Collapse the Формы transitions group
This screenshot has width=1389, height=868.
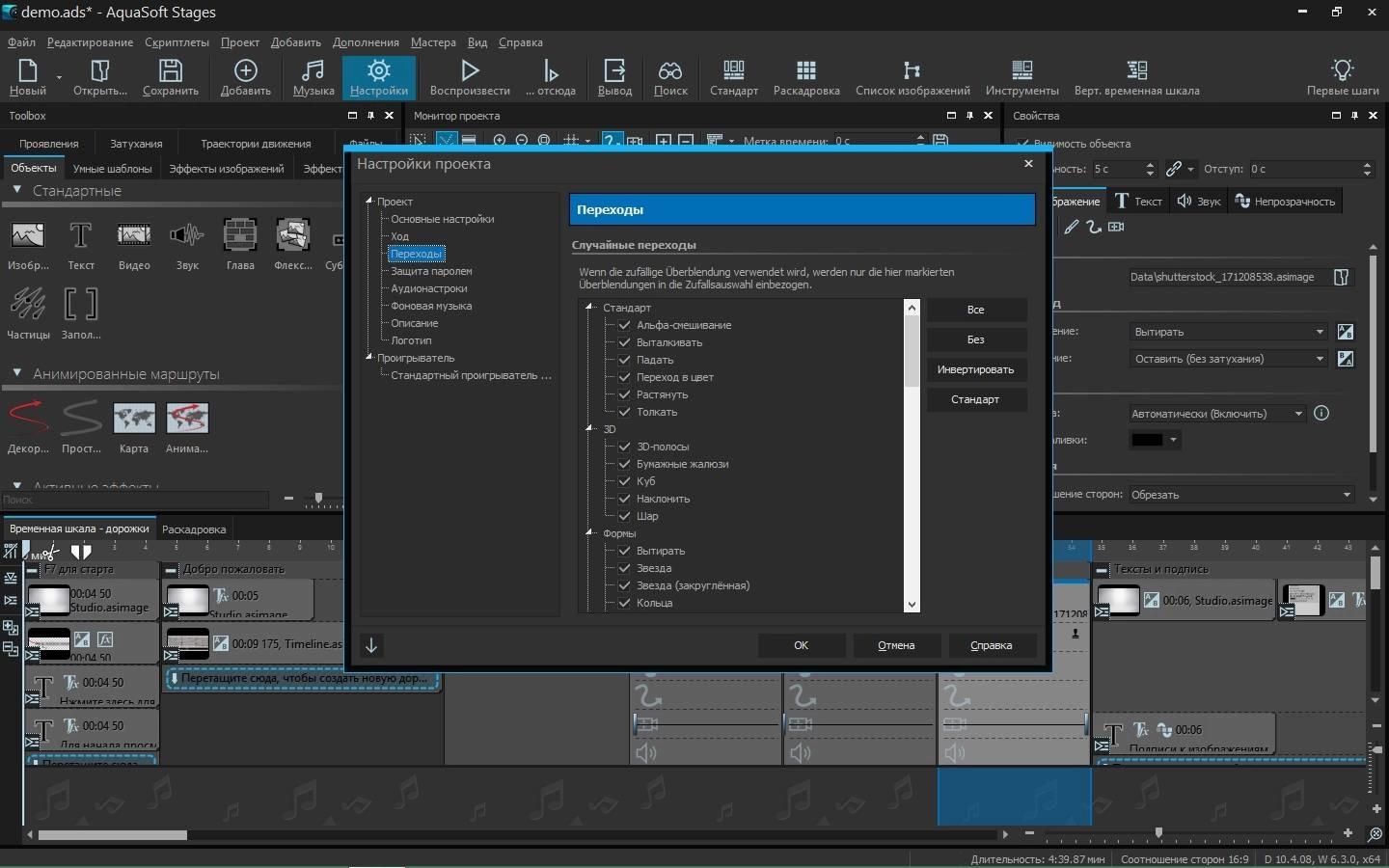coord(589,532)
